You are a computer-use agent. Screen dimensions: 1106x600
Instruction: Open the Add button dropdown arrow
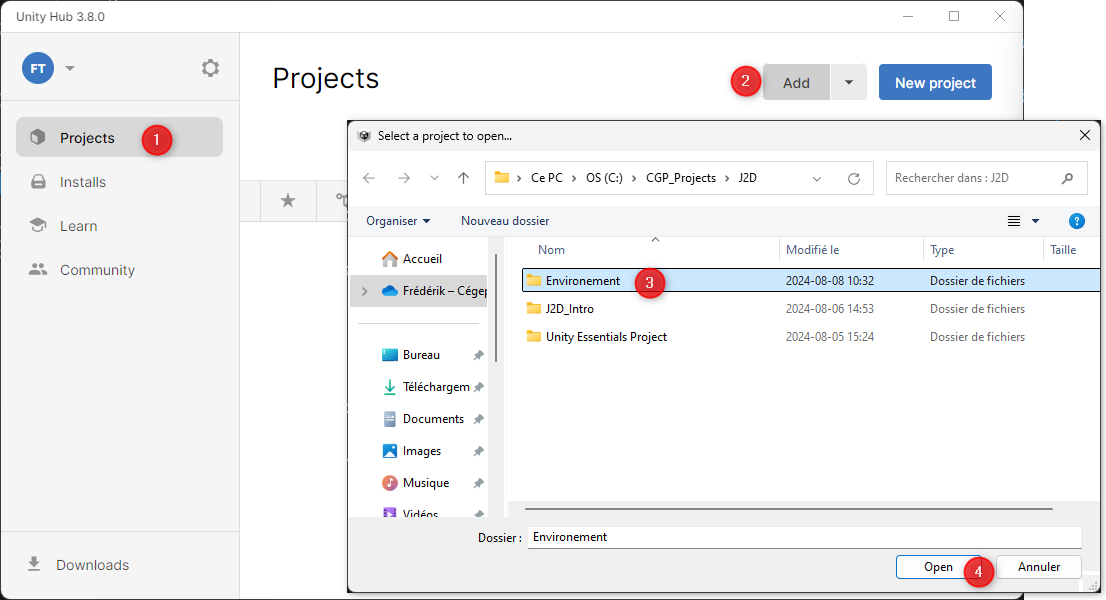coord(848,83)
